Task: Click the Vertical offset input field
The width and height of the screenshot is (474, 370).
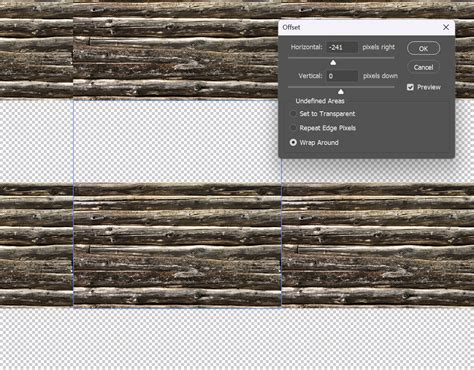Action: (x=342, y=76)
